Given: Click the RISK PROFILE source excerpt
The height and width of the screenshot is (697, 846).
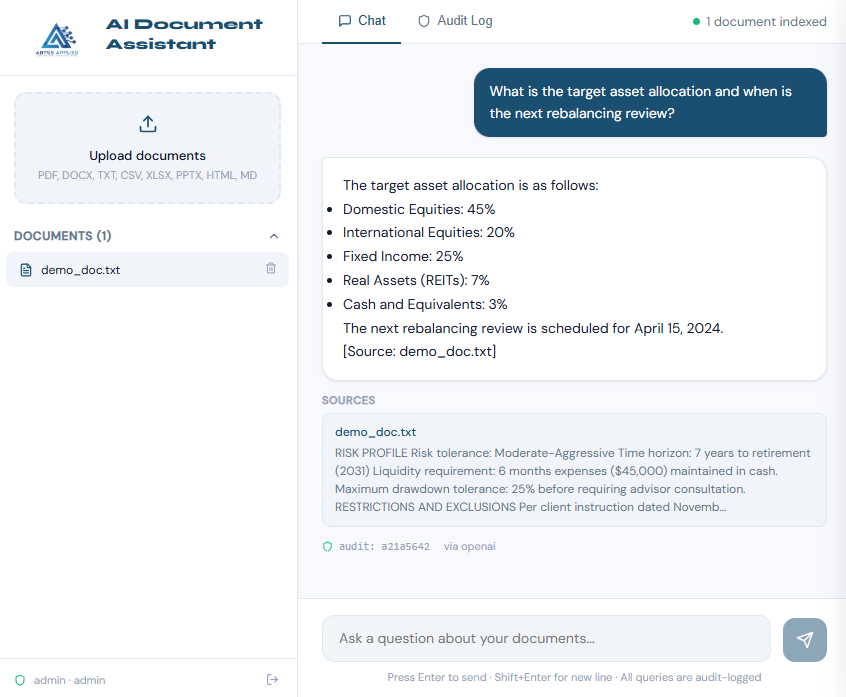Looking at the screenshot, I should coord(572,480).
